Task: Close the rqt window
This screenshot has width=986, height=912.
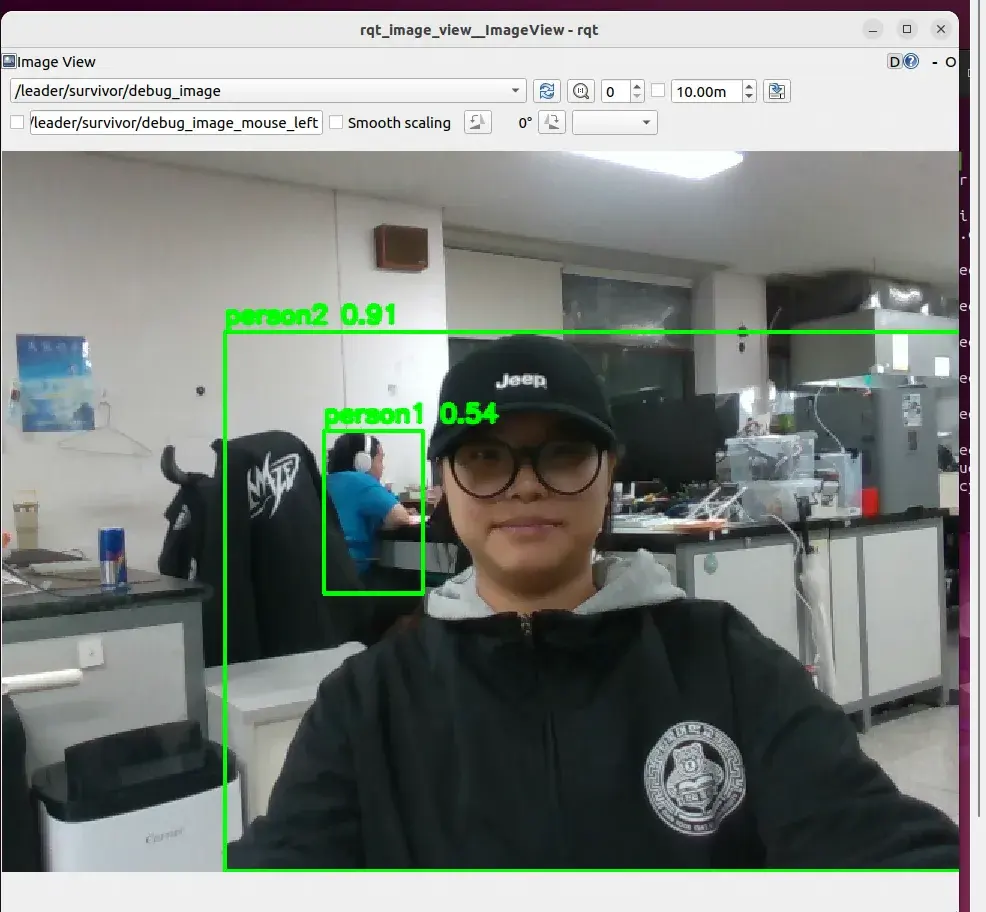Action: coord(941,29)
